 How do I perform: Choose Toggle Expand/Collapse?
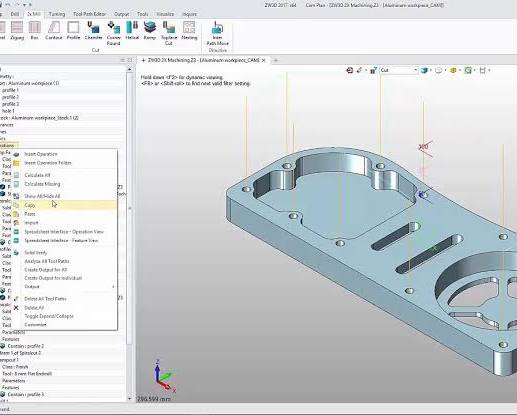(64, 316)
